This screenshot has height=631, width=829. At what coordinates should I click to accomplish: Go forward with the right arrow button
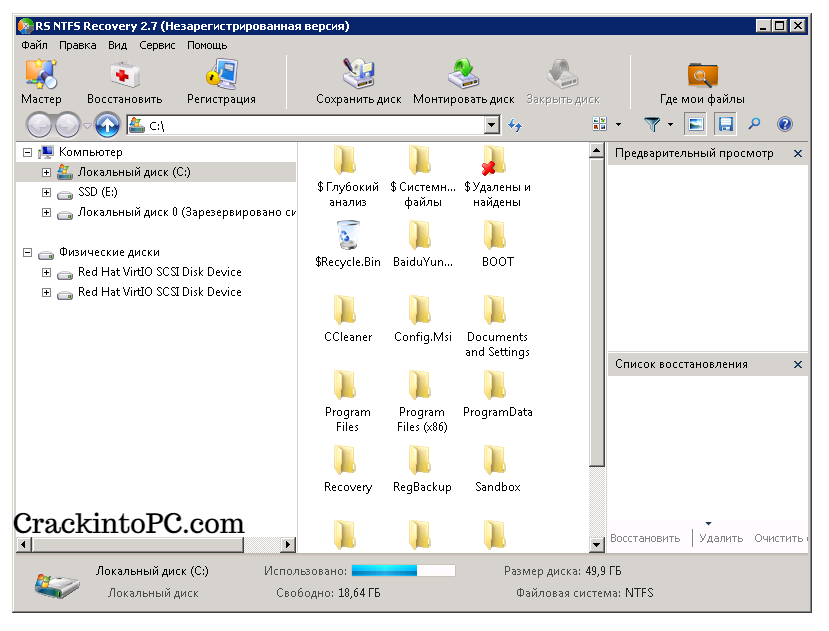pos(67,125)
